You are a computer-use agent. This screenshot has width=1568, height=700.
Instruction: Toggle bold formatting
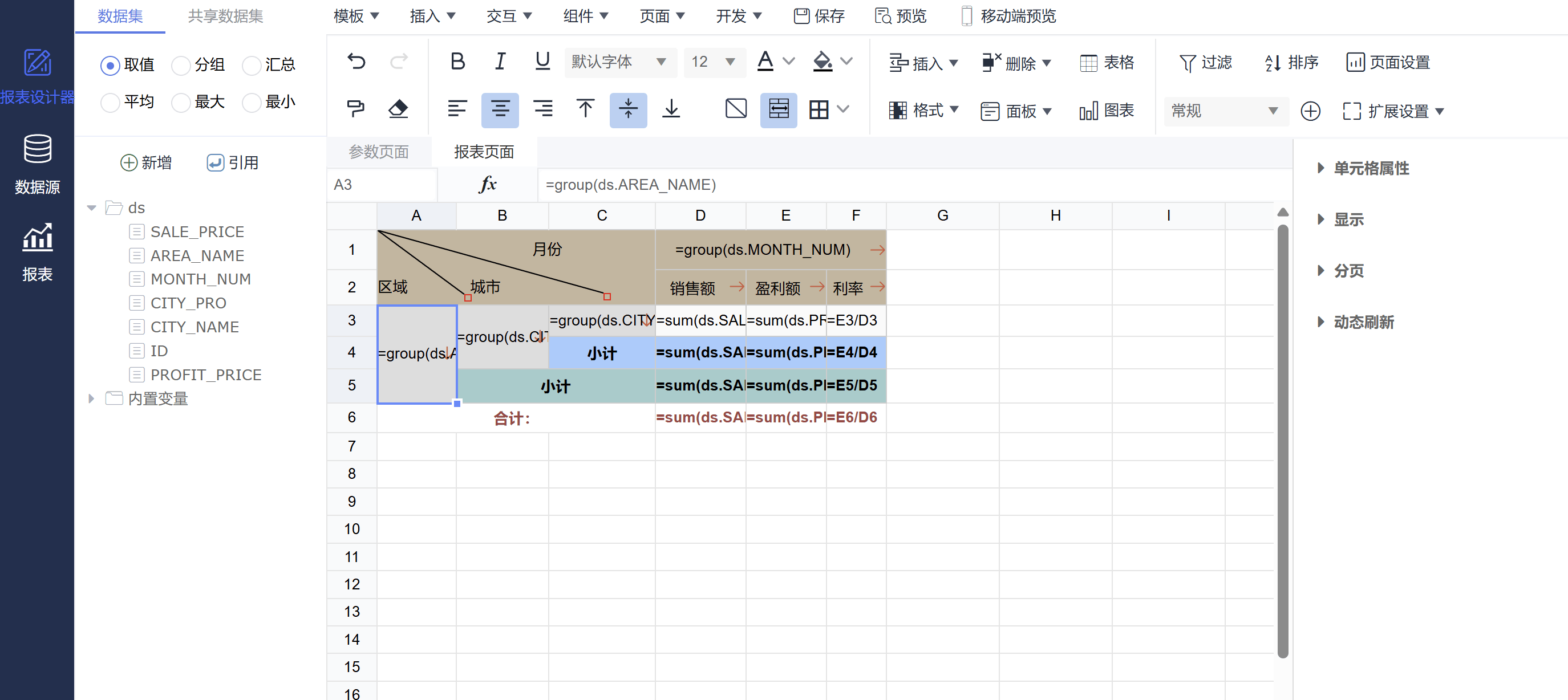pyautogui.click(x=457, y=62)
